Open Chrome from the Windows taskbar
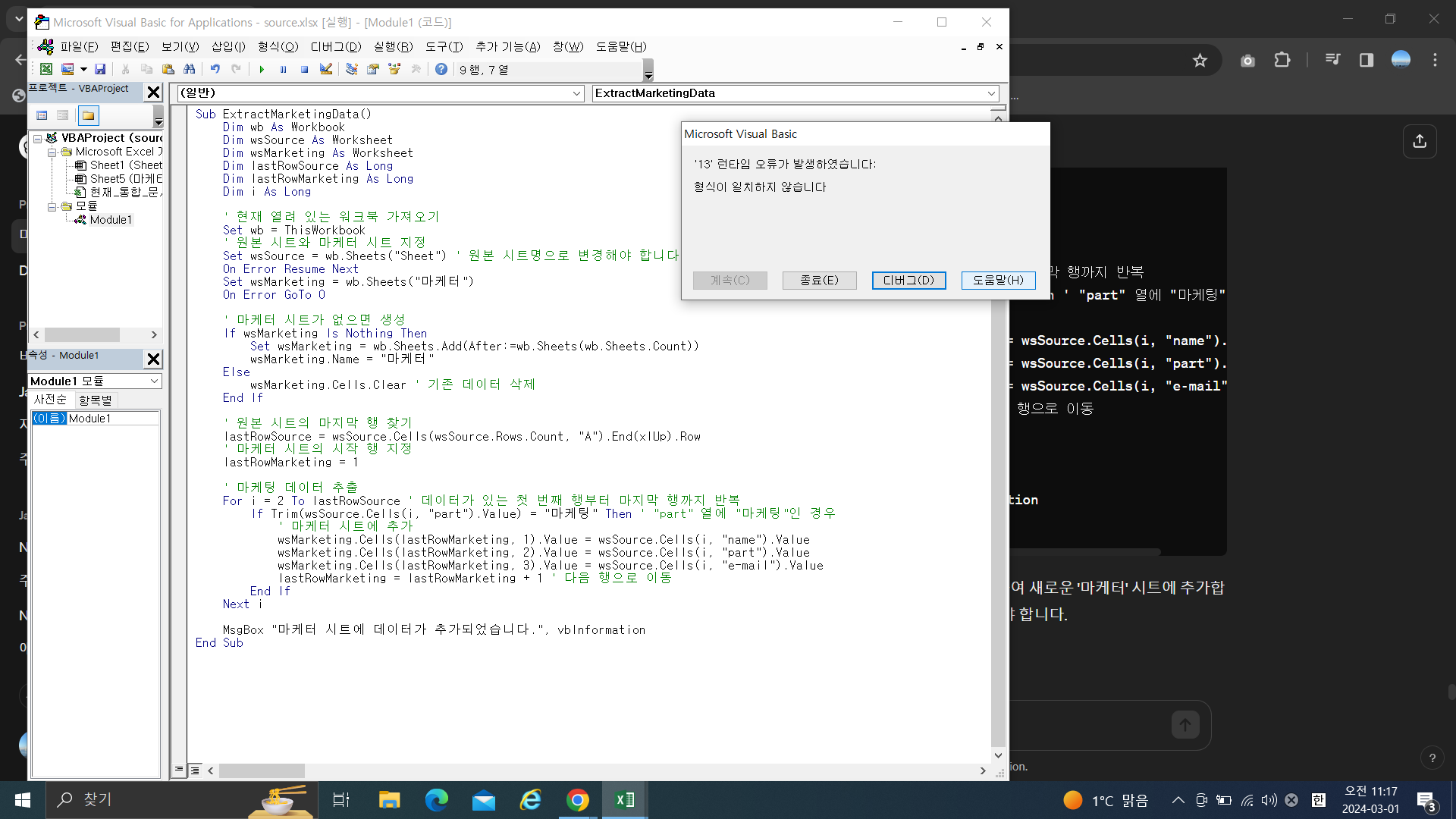 click(x=578, y=800)
